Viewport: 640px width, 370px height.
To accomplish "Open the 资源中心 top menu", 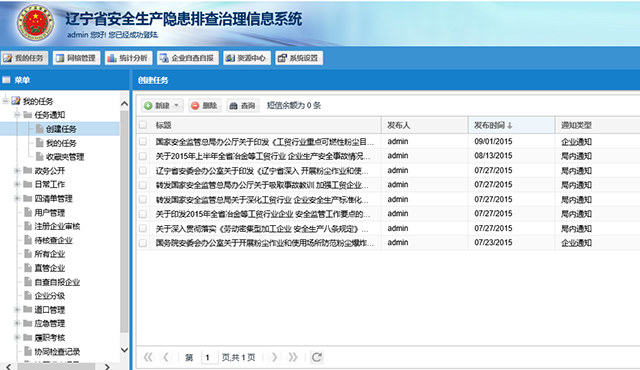I will point(247,58).
